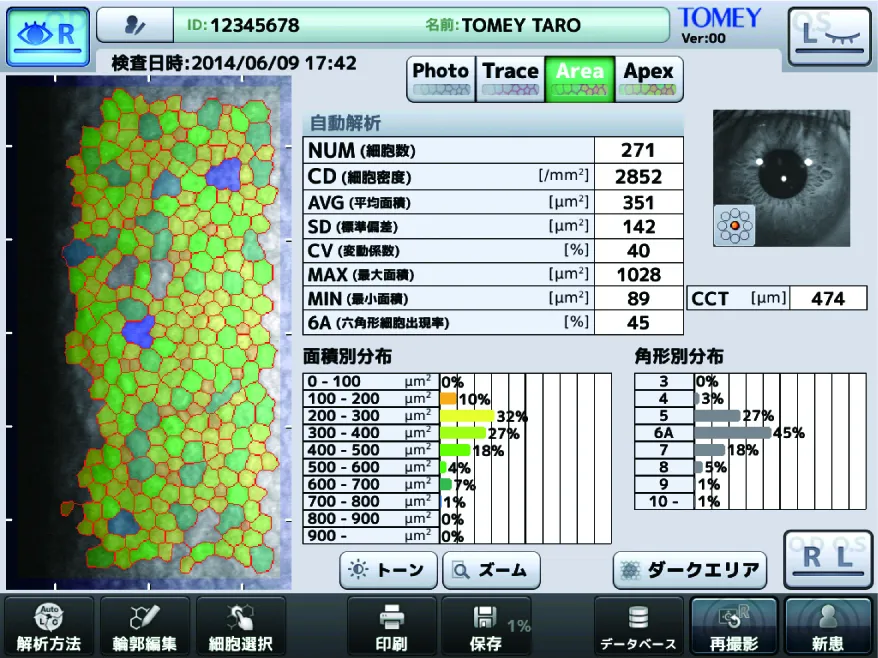Click the large blue cell near top of image
This screenshot has height=658, width=878.
(223, 174)
